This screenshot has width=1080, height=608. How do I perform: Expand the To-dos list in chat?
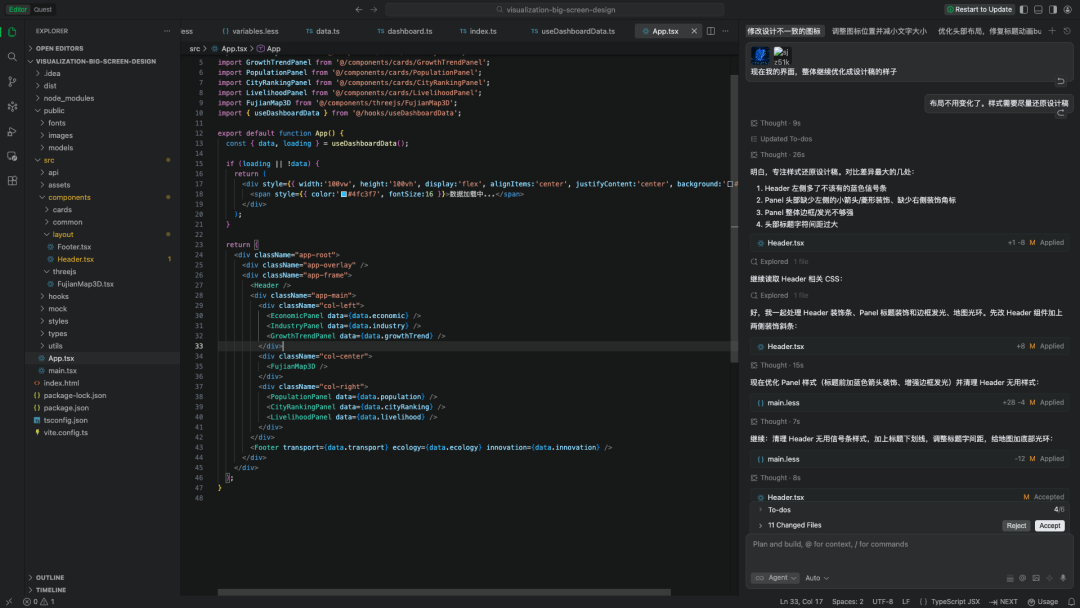(x=778, y=510)
